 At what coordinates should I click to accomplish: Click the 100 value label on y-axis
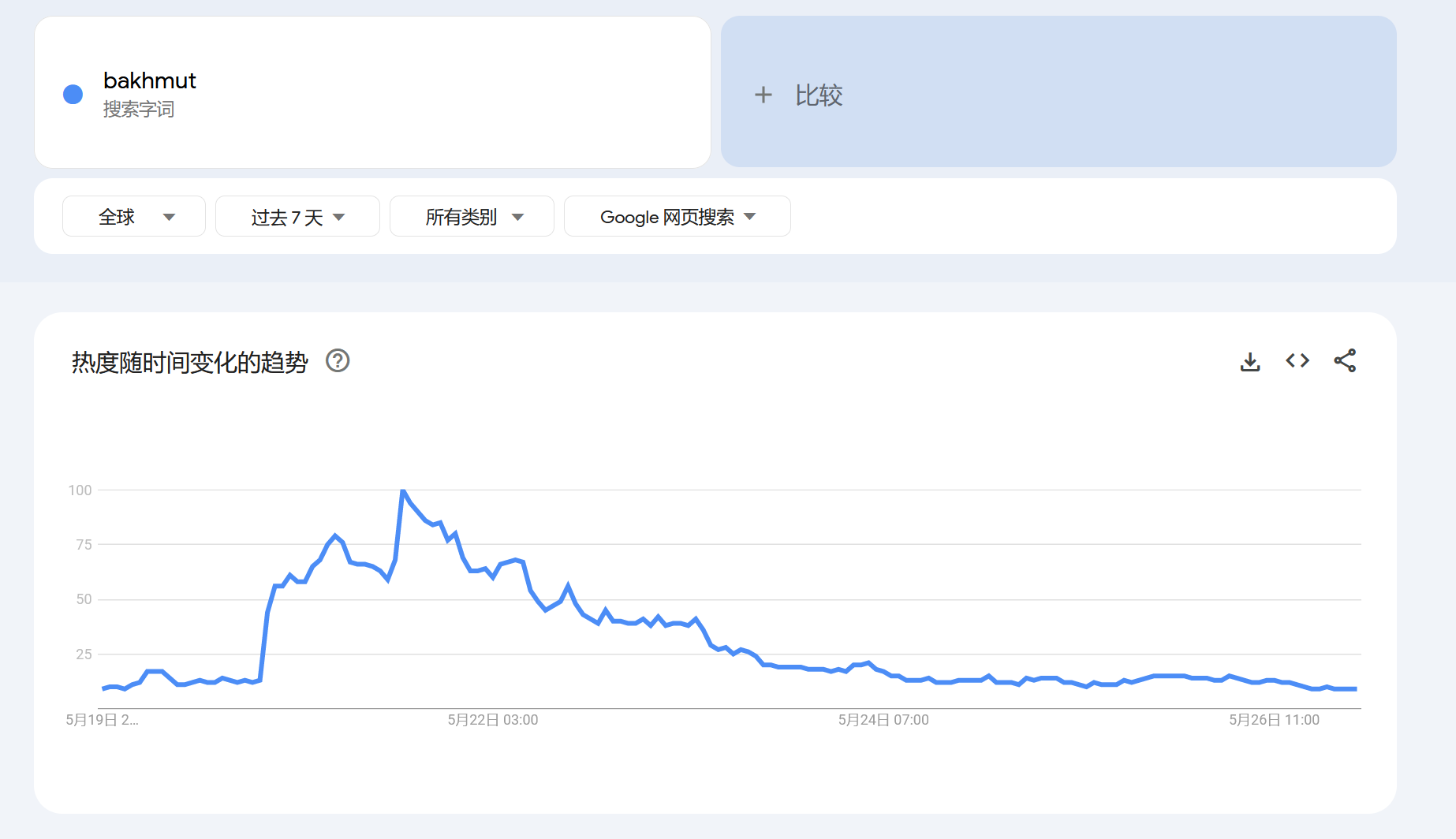[x=80, y=490]
